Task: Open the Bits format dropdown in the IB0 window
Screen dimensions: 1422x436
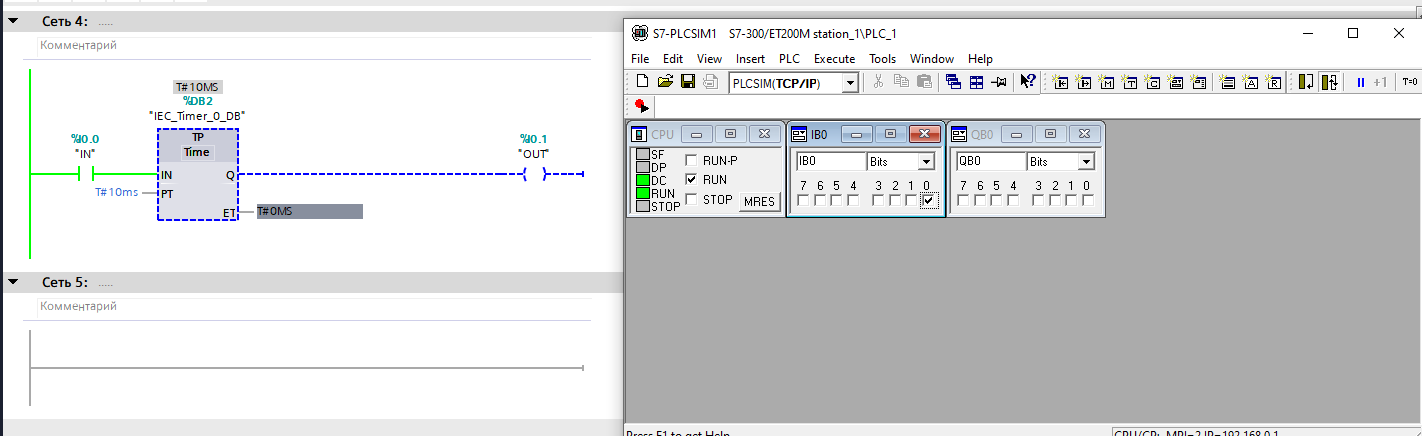Action: 926,161
